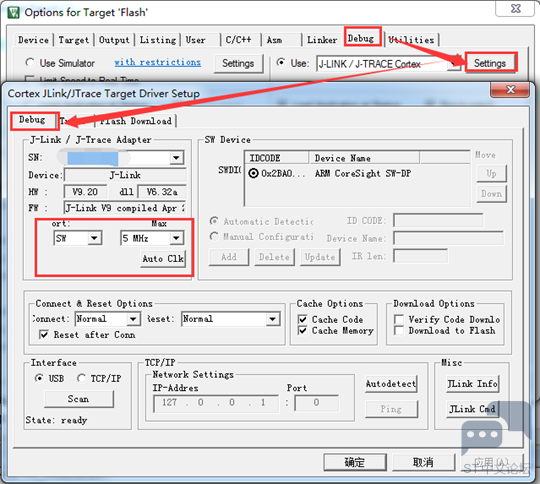The height and width of the screenshot is (484, 540).
Task: Select the Debug tab in Driver Setup
Action: click(x=32, y=120)
